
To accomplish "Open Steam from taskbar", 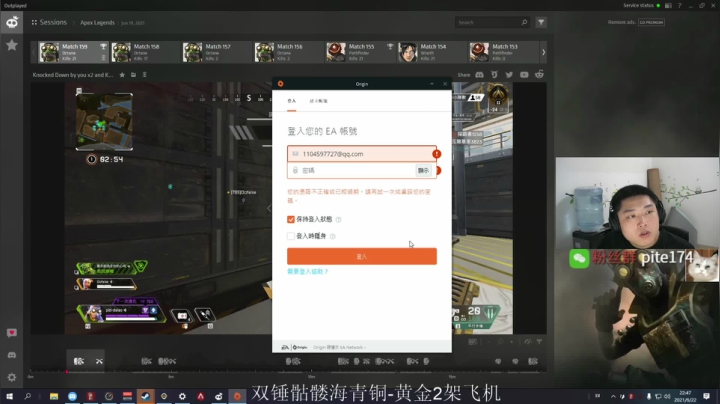I will 146,396.
